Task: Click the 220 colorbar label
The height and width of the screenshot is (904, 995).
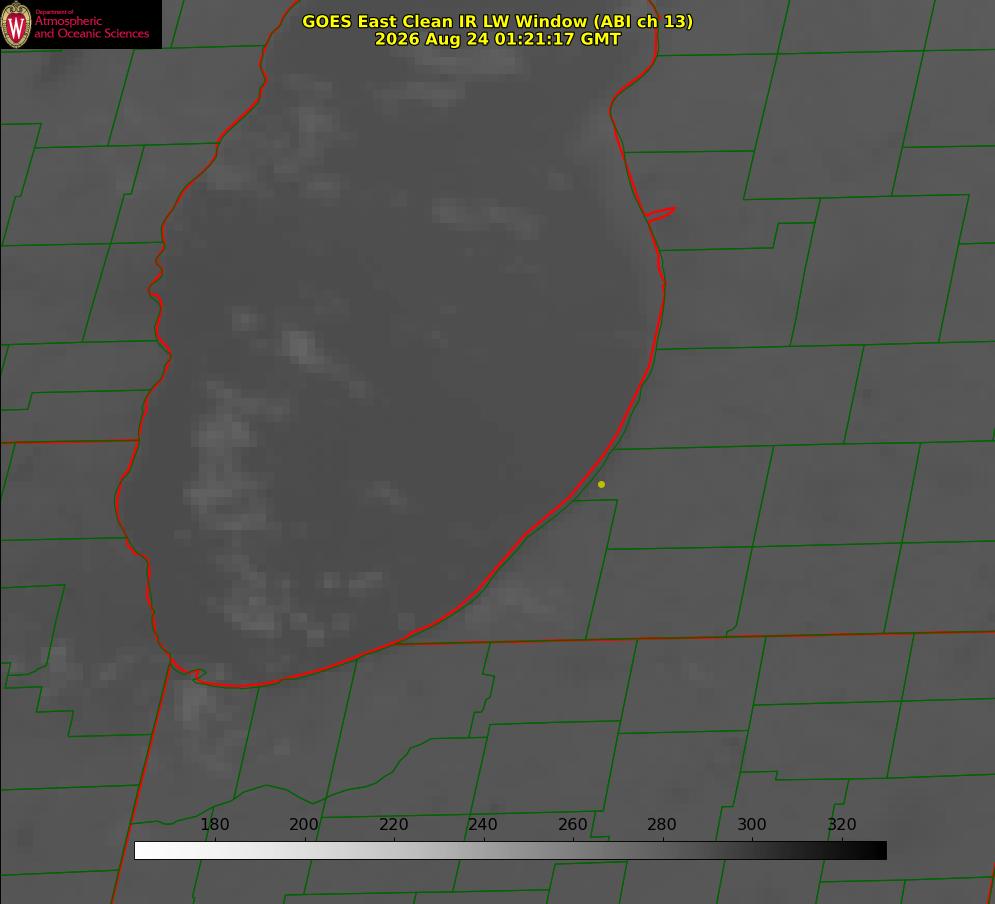Action: click(x=393, y=824)
